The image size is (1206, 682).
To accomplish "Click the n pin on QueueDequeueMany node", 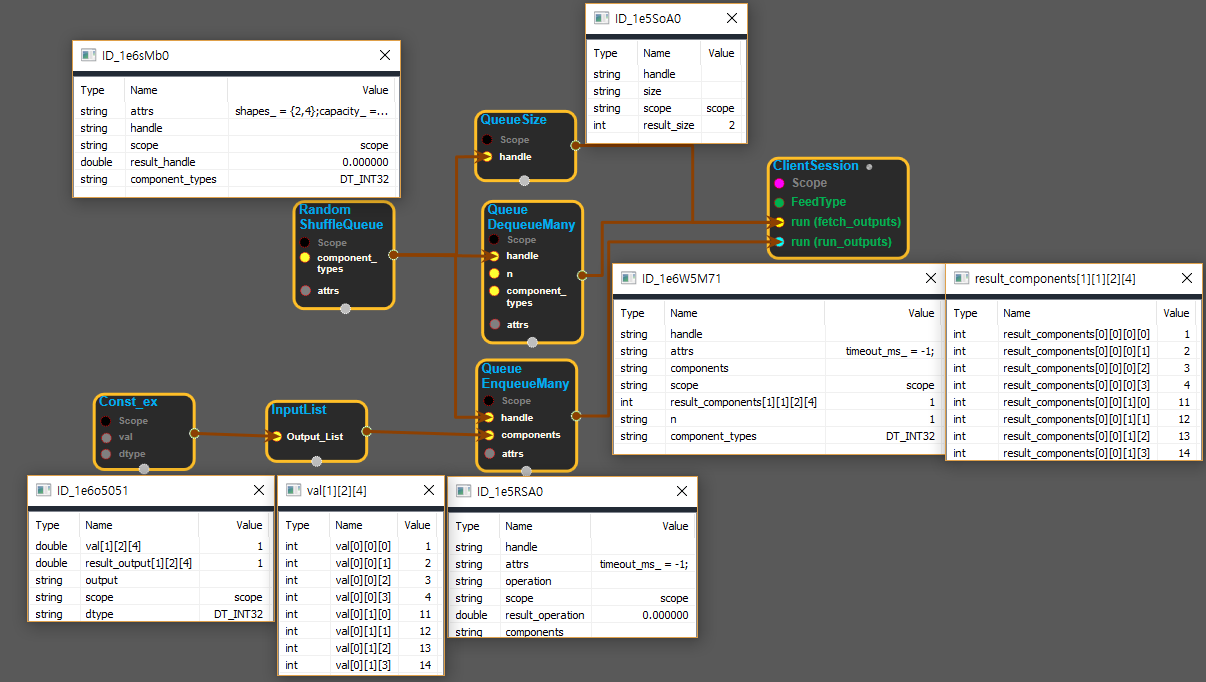I will click(494, 273).
